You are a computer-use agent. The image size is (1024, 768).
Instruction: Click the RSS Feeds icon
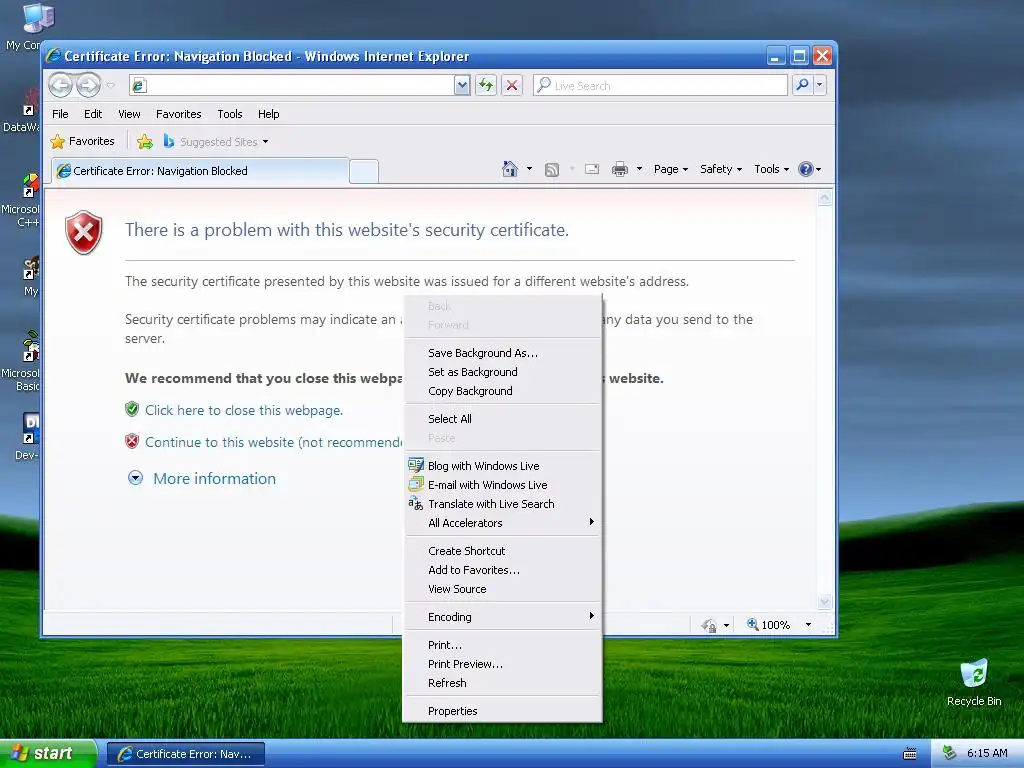[x=552, y=170]
